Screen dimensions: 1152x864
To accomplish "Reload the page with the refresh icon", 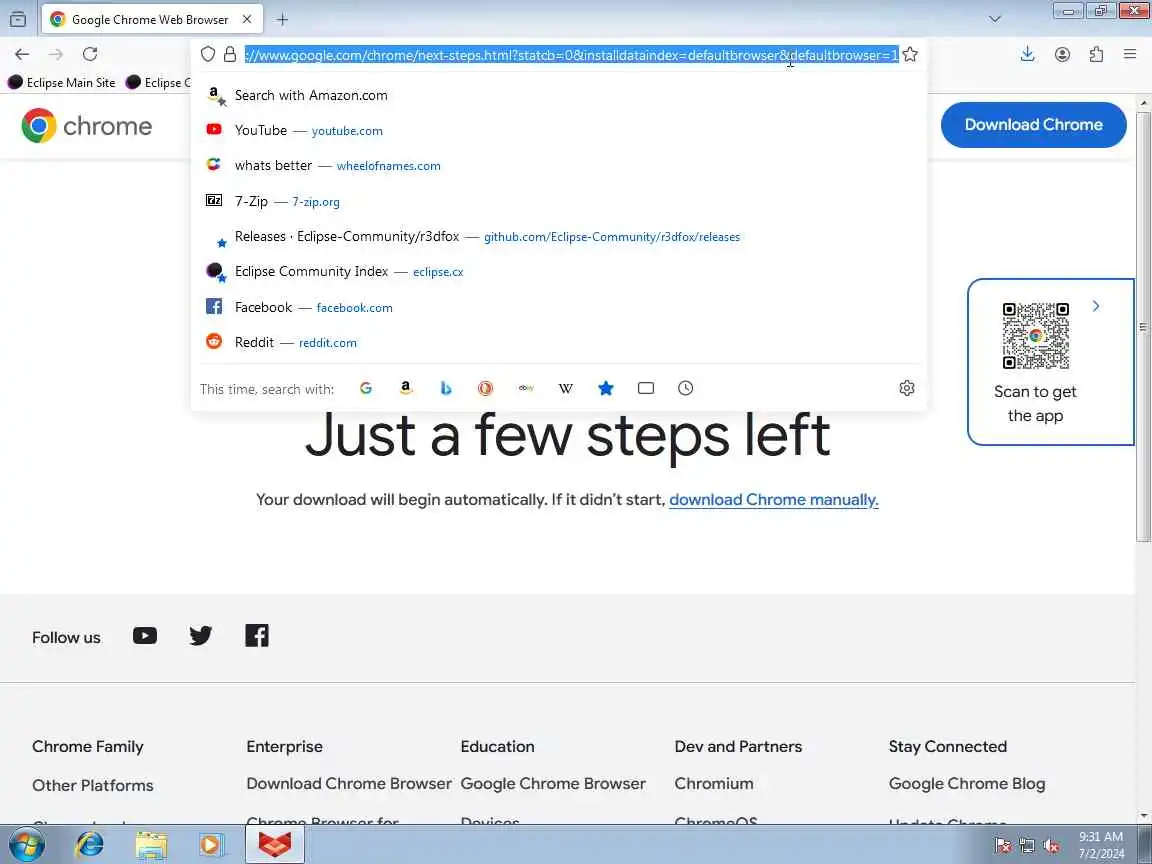I will tap(90, 54).
